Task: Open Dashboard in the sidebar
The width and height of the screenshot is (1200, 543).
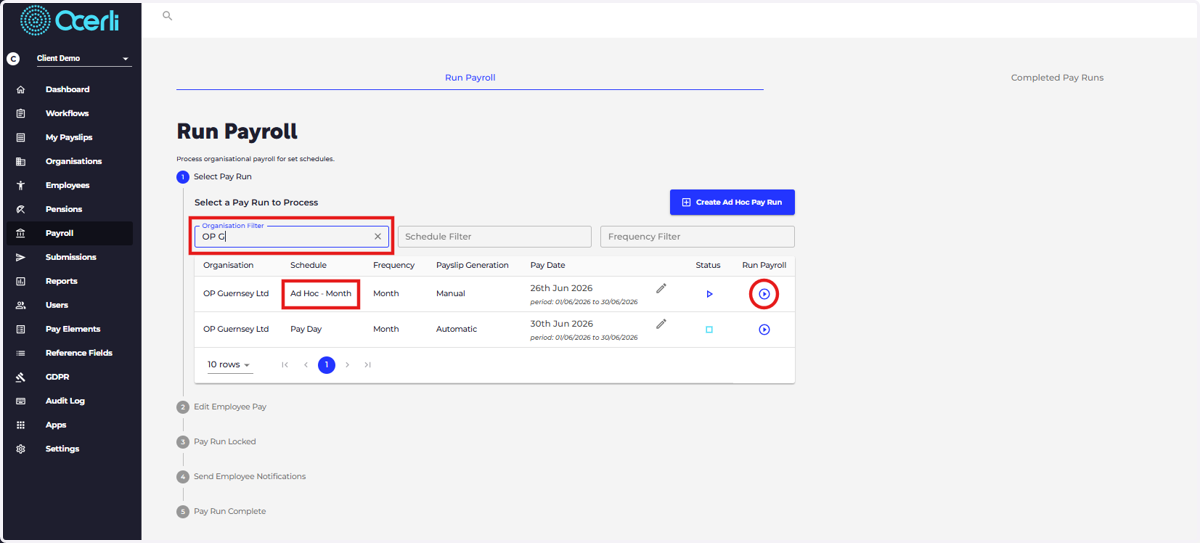Action: click(67, 89)
